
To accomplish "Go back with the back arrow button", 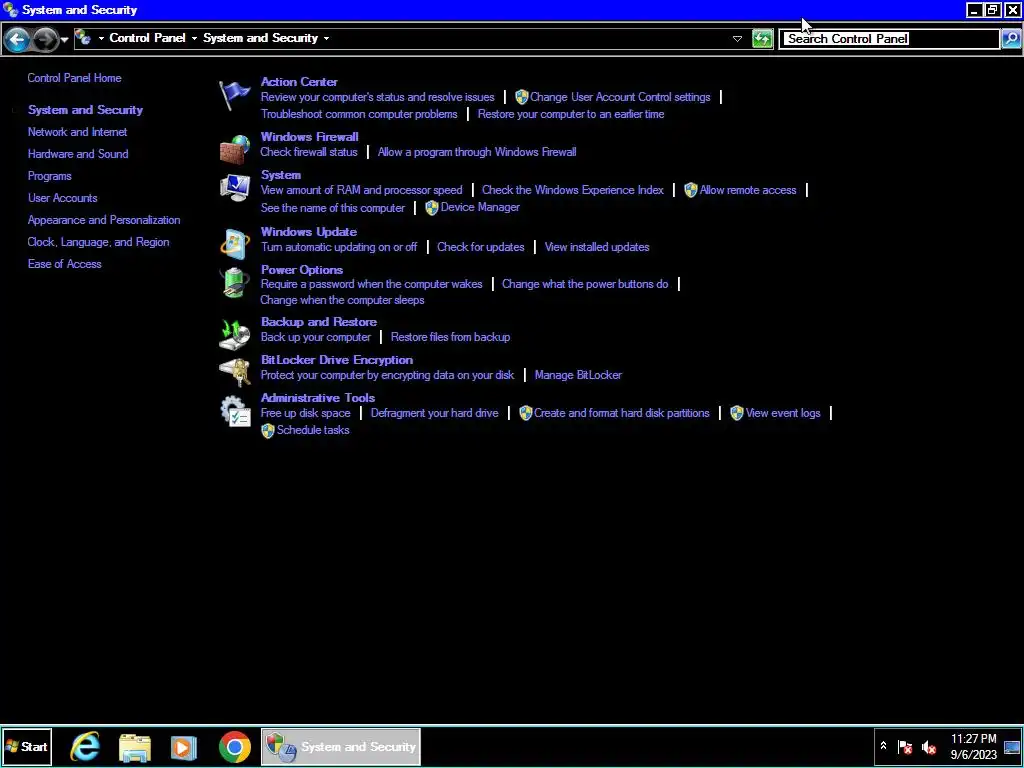I will click(18, 39).
